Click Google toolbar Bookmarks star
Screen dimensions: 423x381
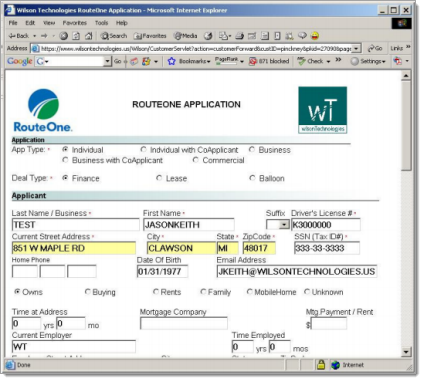point(171,61)
